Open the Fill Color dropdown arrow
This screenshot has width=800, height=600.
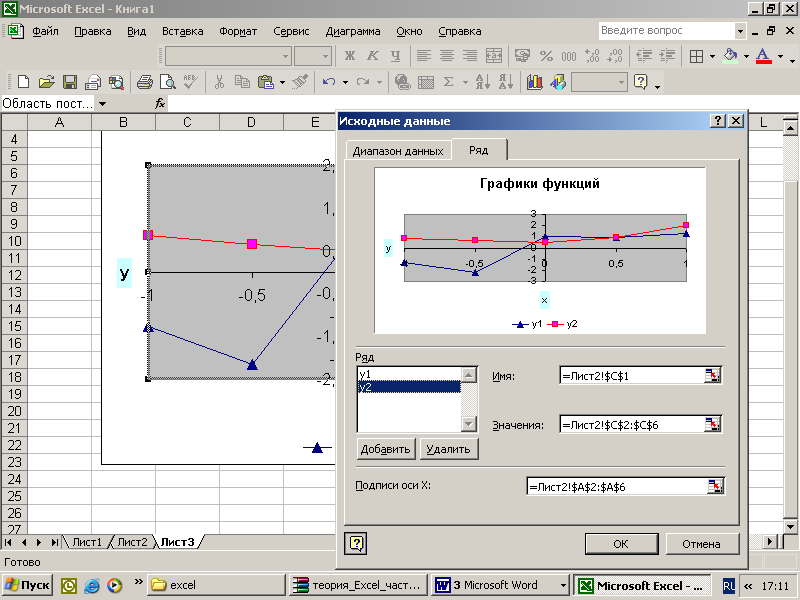[746, 56]
